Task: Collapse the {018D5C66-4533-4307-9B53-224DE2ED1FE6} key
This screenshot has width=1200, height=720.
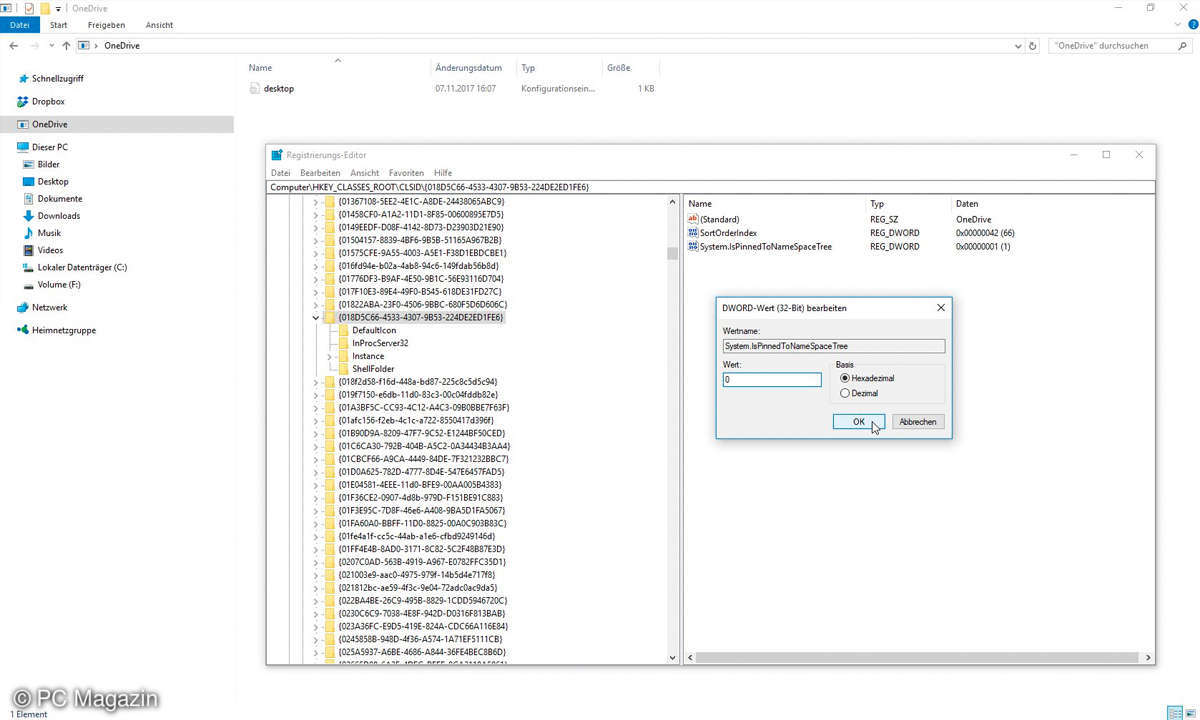Action: pyautogui.click(x=316, y=317)
